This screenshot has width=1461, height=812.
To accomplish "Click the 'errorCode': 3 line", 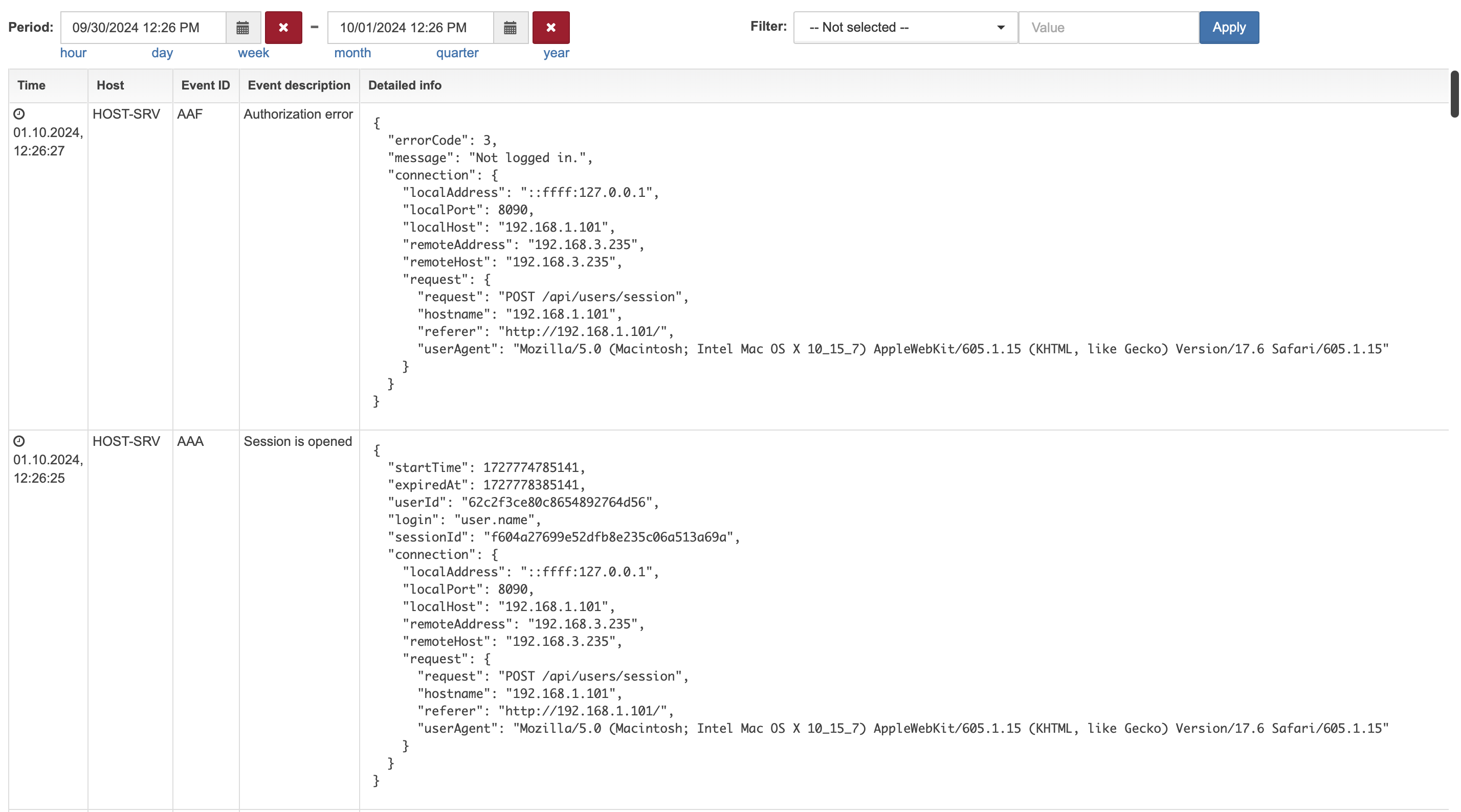I will pyautogui.click(x=442, y=140).
